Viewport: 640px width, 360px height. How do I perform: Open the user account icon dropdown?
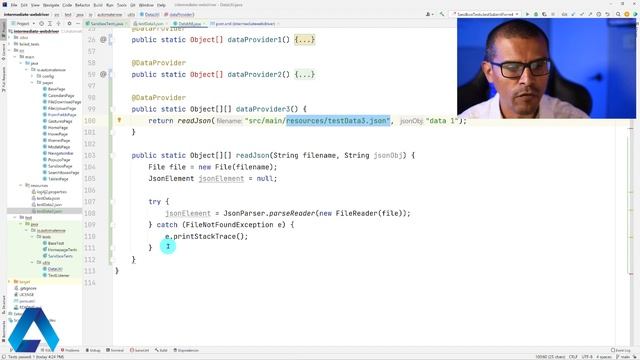coord(429,14)
